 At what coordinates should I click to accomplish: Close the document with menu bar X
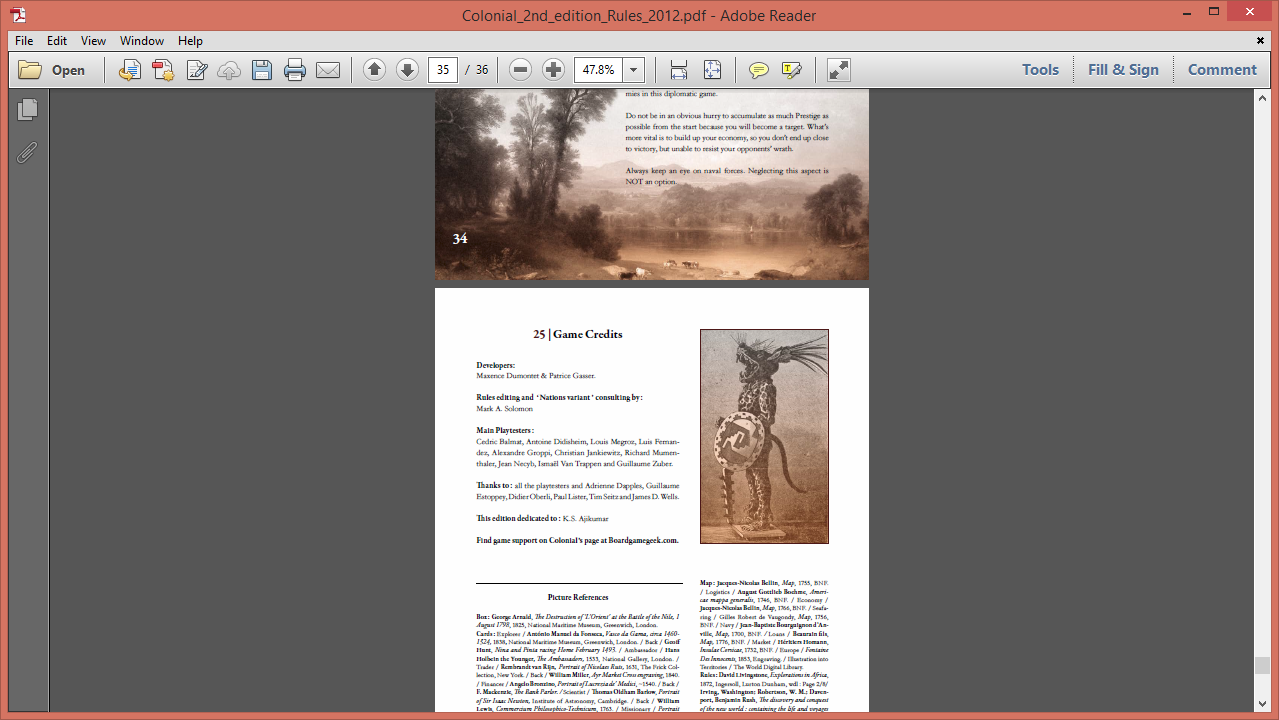[1260, 41]
